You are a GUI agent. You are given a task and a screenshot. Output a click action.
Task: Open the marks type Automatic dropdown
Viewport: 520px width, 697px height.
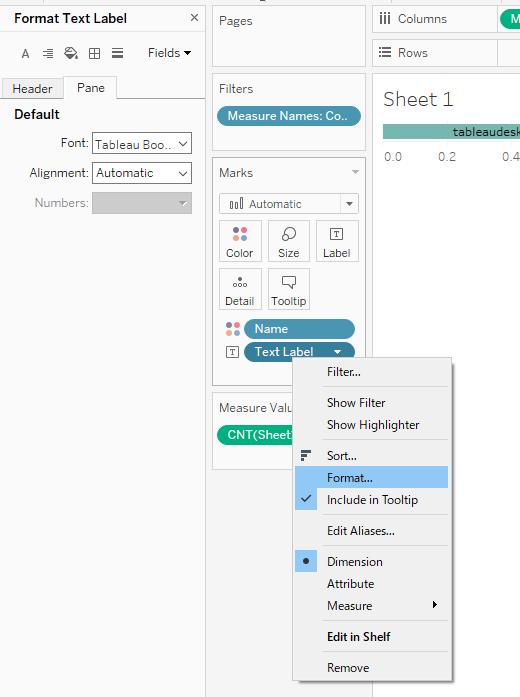click(x=289, y=204)
